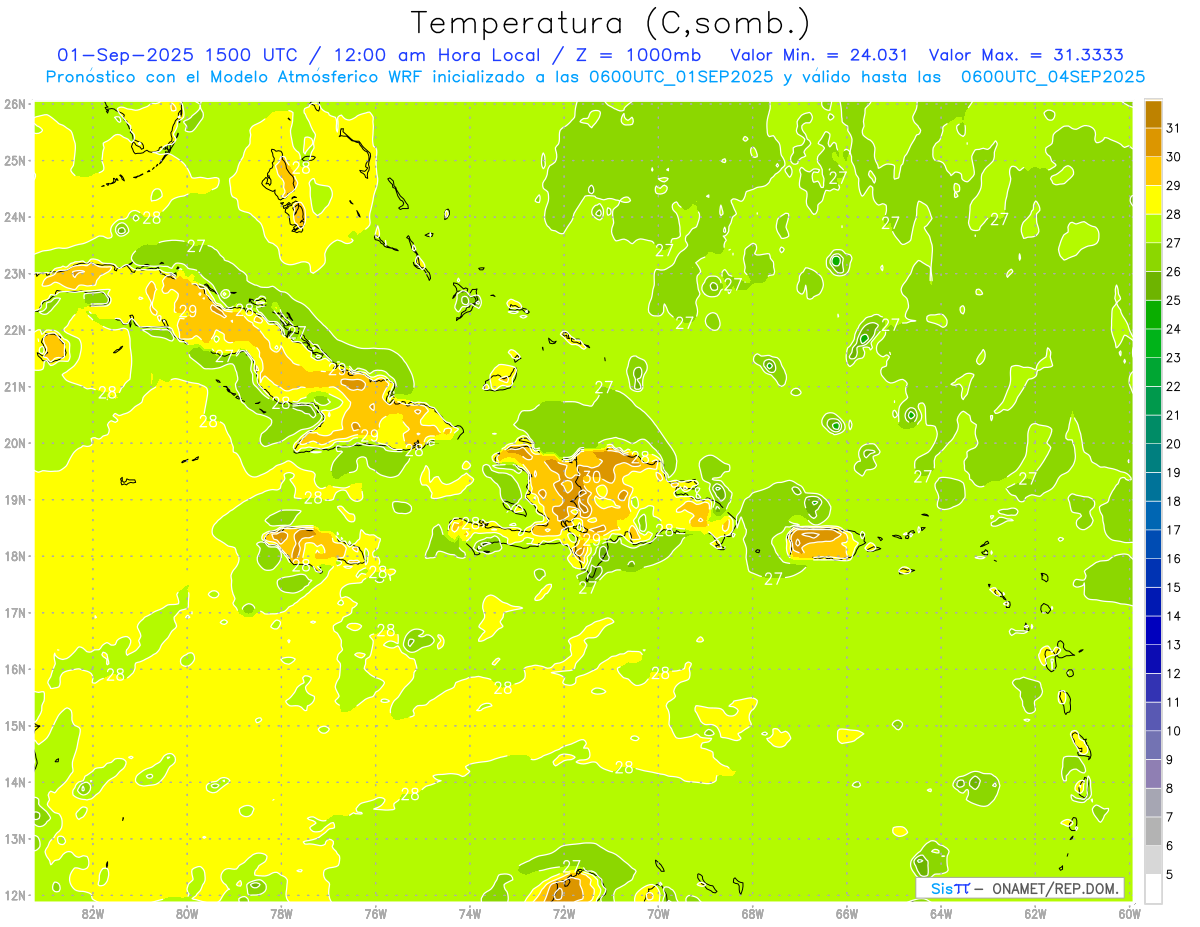The image size is (1200, 927).
Task: Click the 12N latitude label
Action: coord(15,895)
